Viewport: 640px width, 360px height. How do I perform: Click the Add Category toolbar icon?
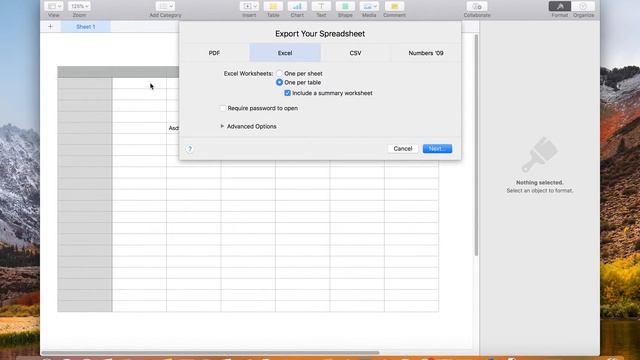pos(165,7)
